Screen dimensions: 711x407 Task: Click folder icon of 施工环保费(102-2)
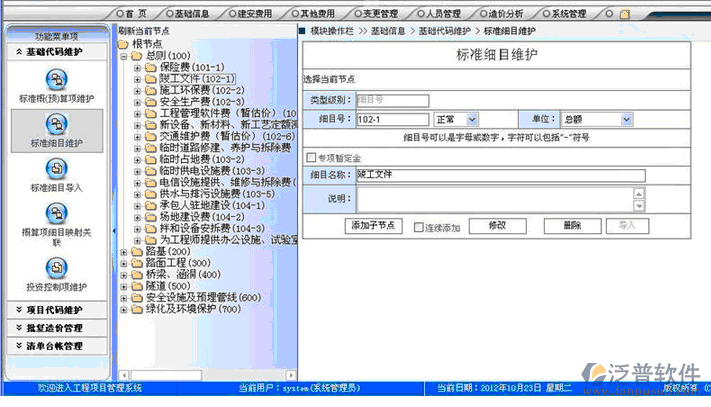coord(151,91)
